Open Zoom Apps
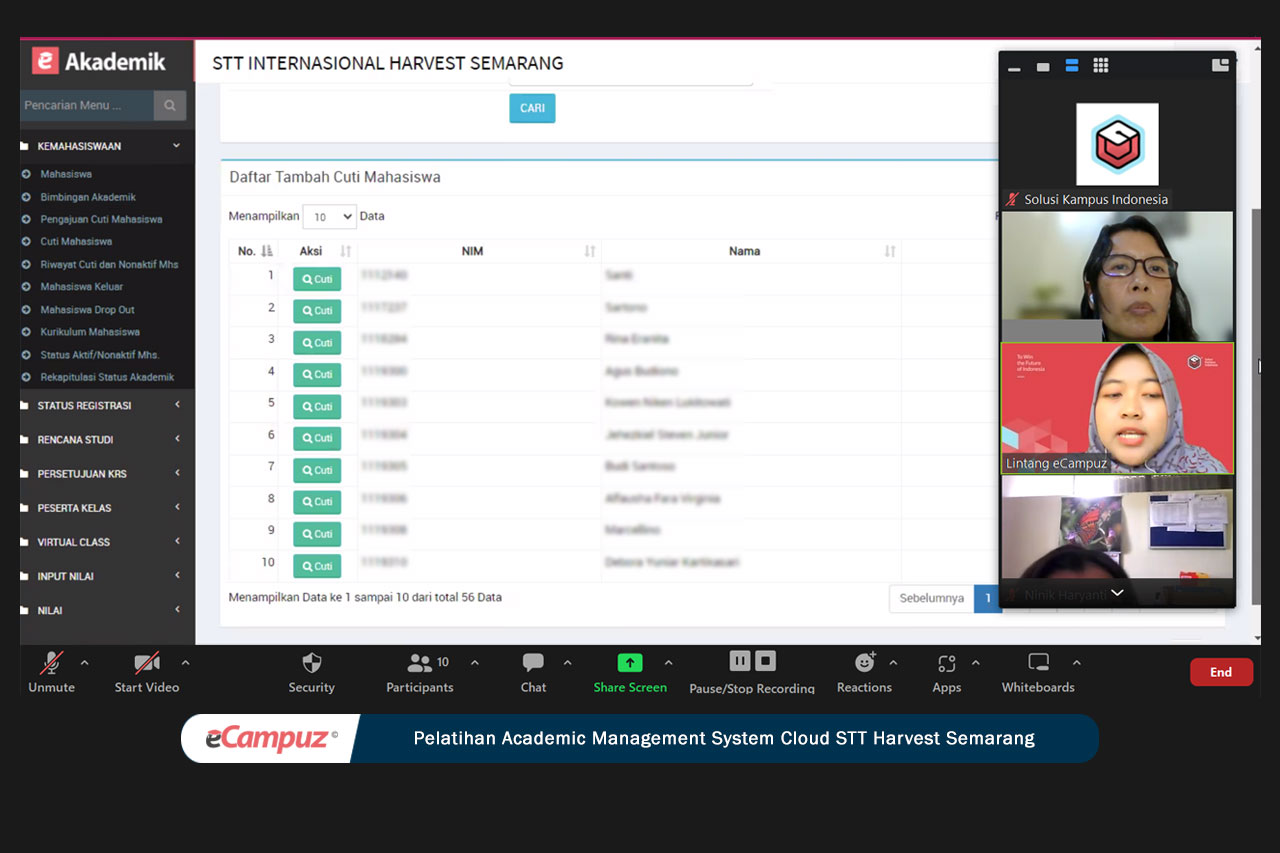Screen dimensions: 1280x853 (946, 663)
